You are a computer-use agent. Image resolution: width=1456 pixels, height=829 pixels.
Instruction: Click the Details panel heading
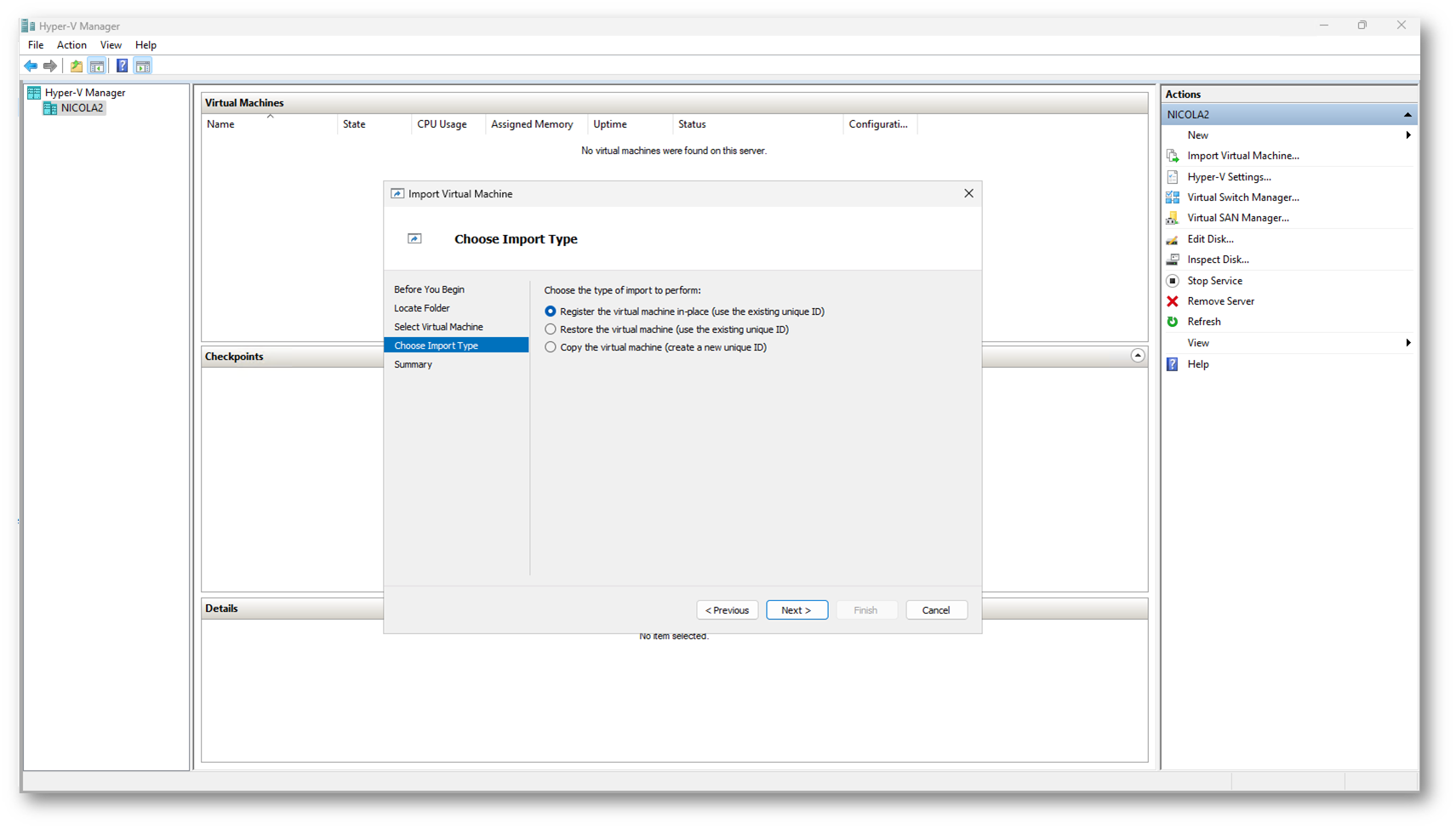(x=221, y=609)
